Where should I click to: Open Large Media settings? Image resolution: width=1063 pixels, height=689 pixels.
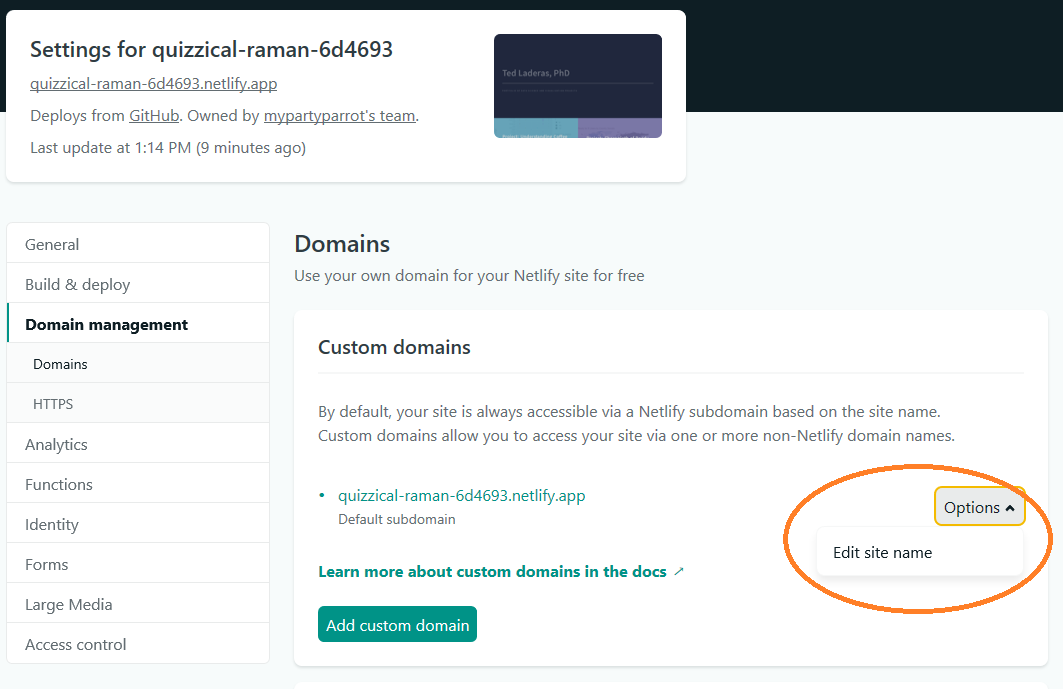138,604
